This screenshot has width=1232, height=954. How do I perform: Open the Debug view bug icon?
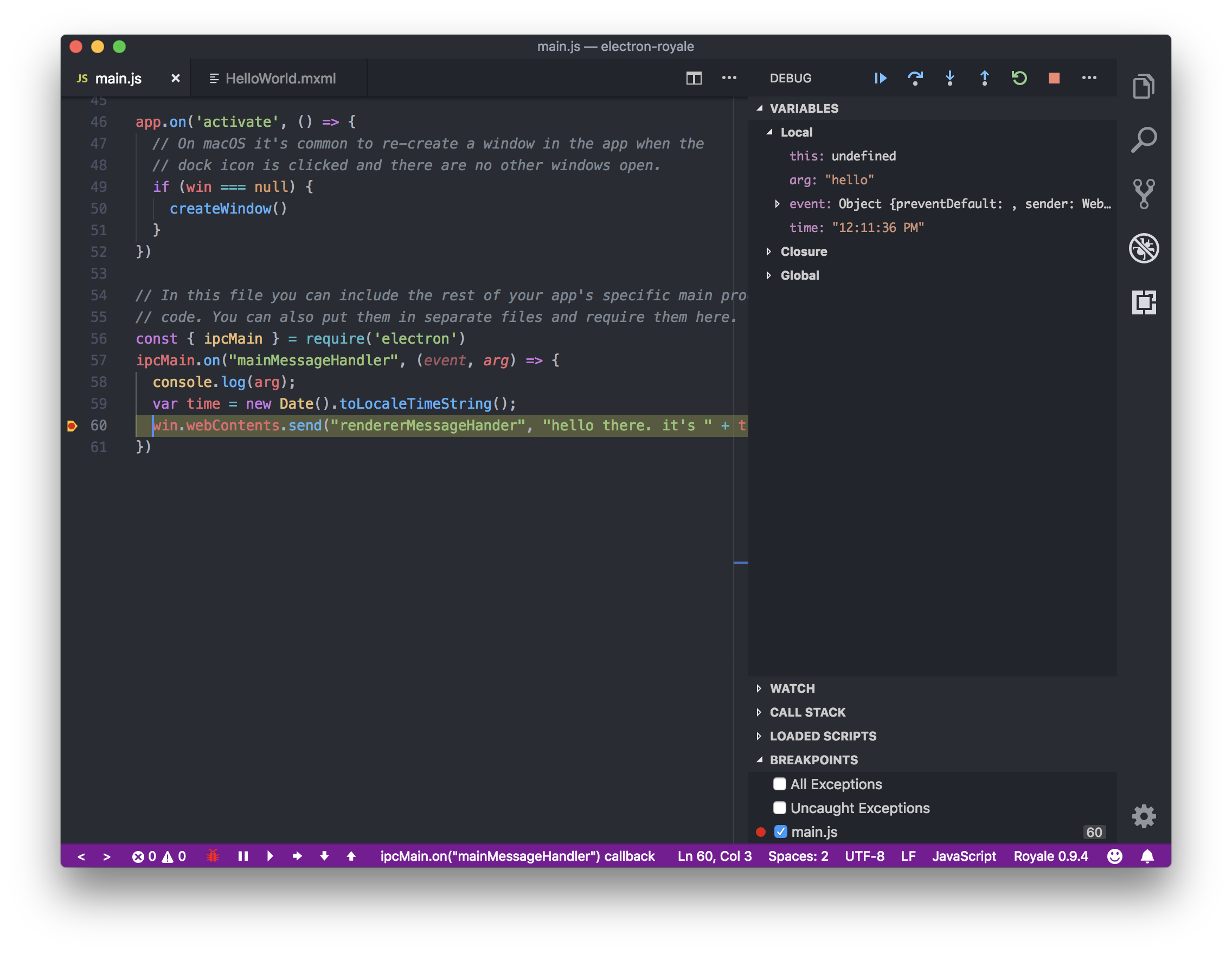pyautogui.click(x=1144, y=248)
